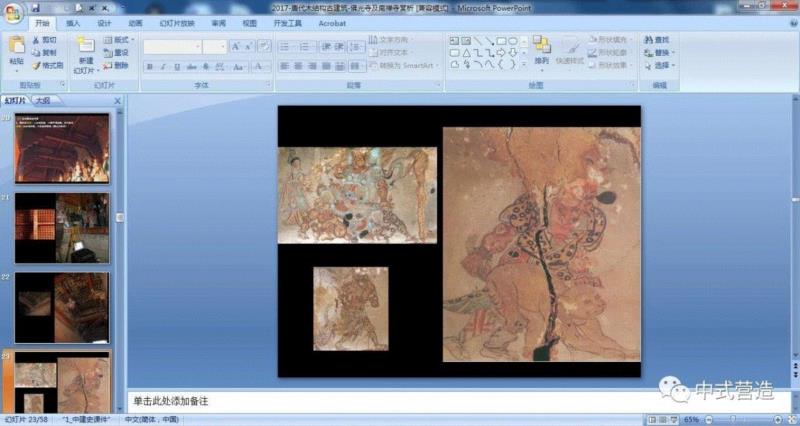Click the Shape Outline (形状轮廓) button

[610, 53]
